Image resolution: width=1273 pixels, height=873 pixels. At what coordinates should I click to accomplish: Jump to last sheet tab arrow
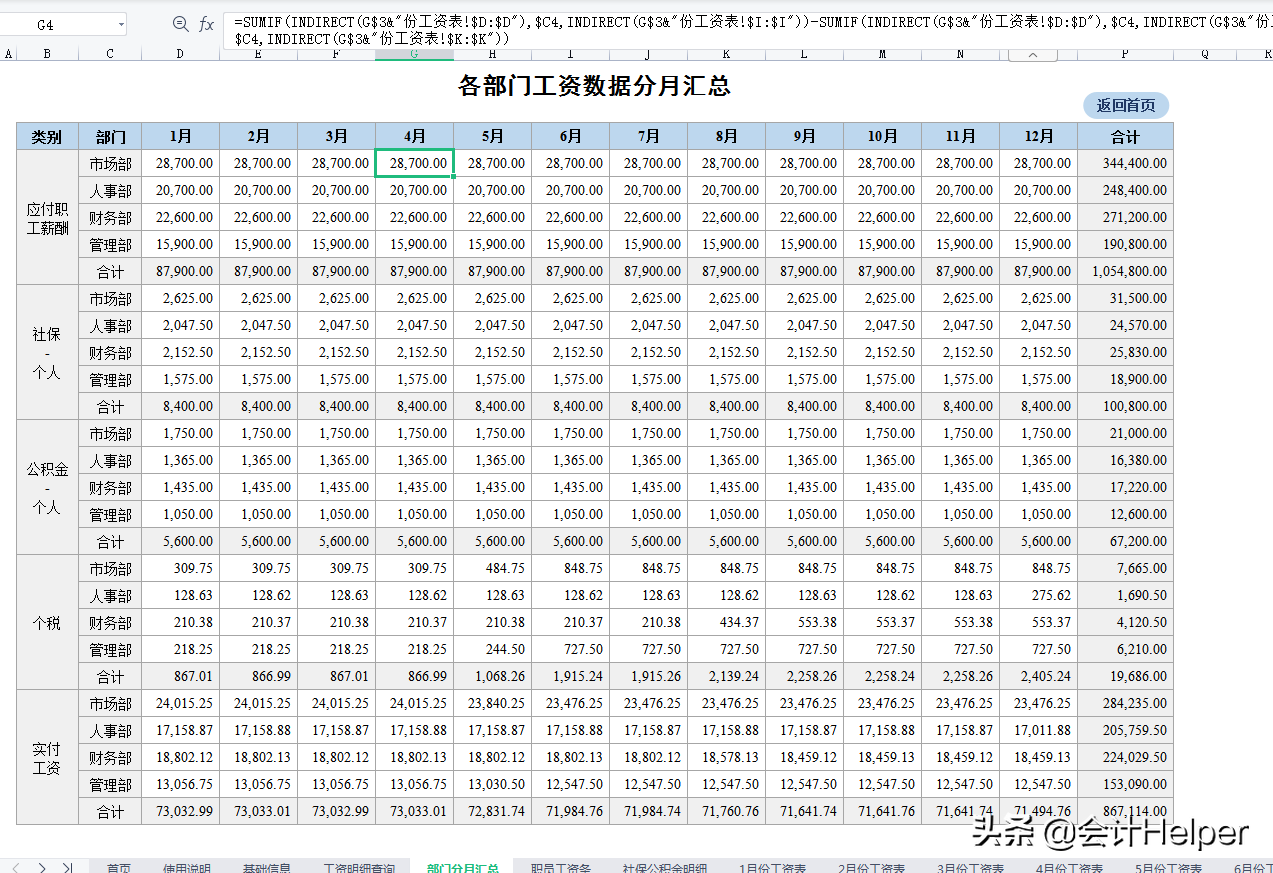click(68, 867)
